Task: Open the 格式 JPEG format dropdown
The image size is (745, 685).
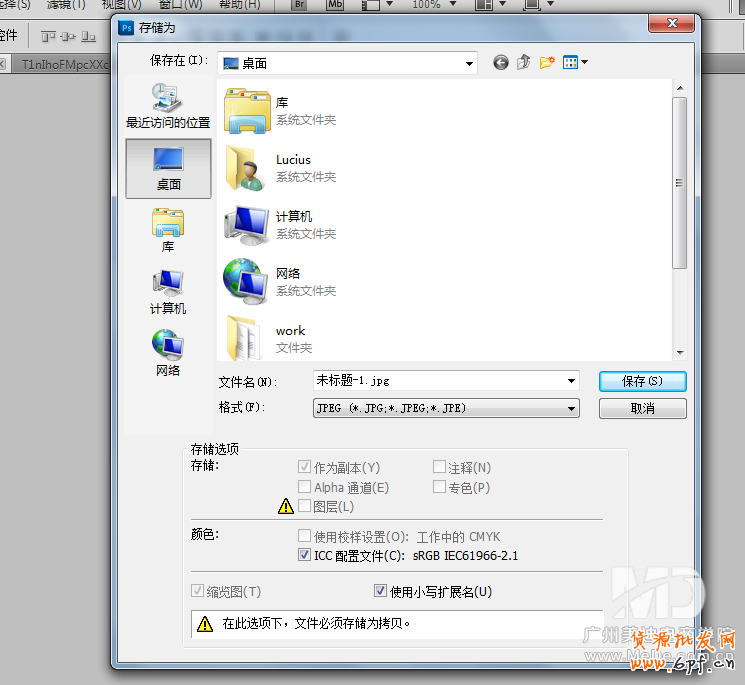Action: click(x=571, y=408)
